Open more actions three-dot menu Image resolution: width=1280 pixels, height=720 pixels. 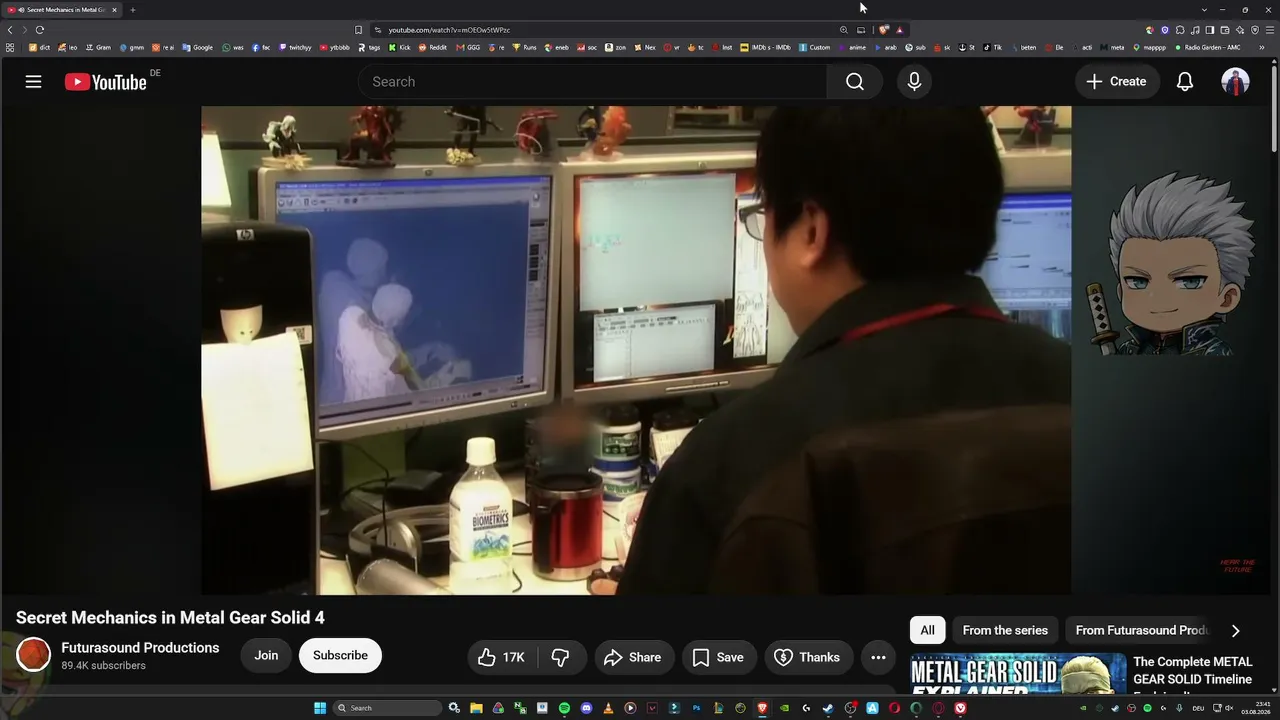878,657
